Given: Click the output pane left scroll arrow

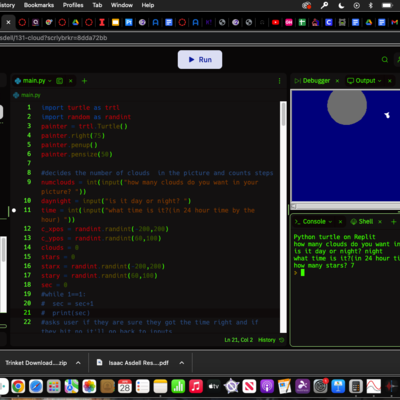Looking at the screenshot, I should click(294, 206).
